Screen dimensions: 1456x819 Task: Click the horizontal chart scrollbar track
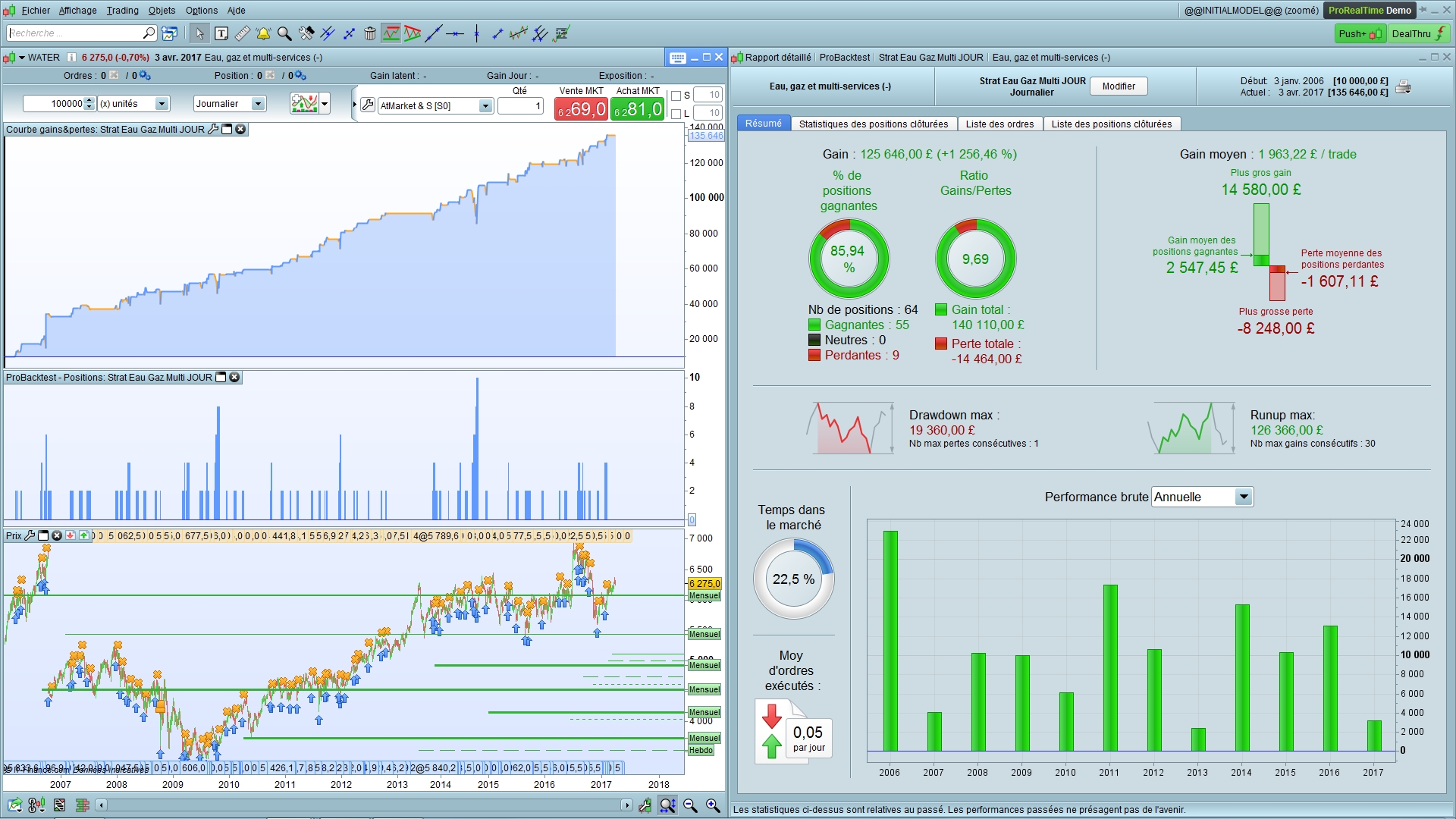[x=364, y=805]
